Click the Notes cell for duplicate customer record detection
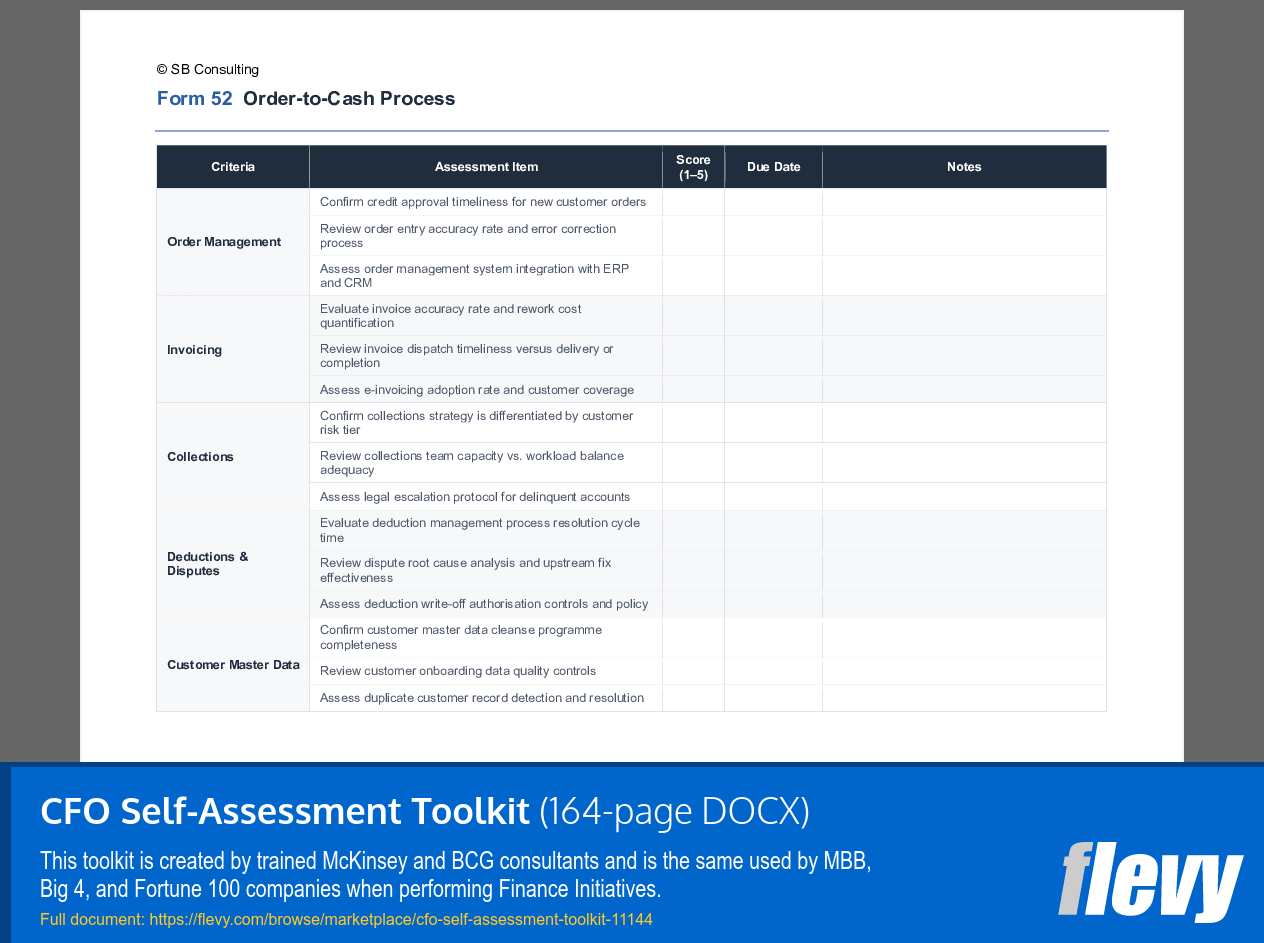Screen dimensions: 1264x943 point(963,697)
